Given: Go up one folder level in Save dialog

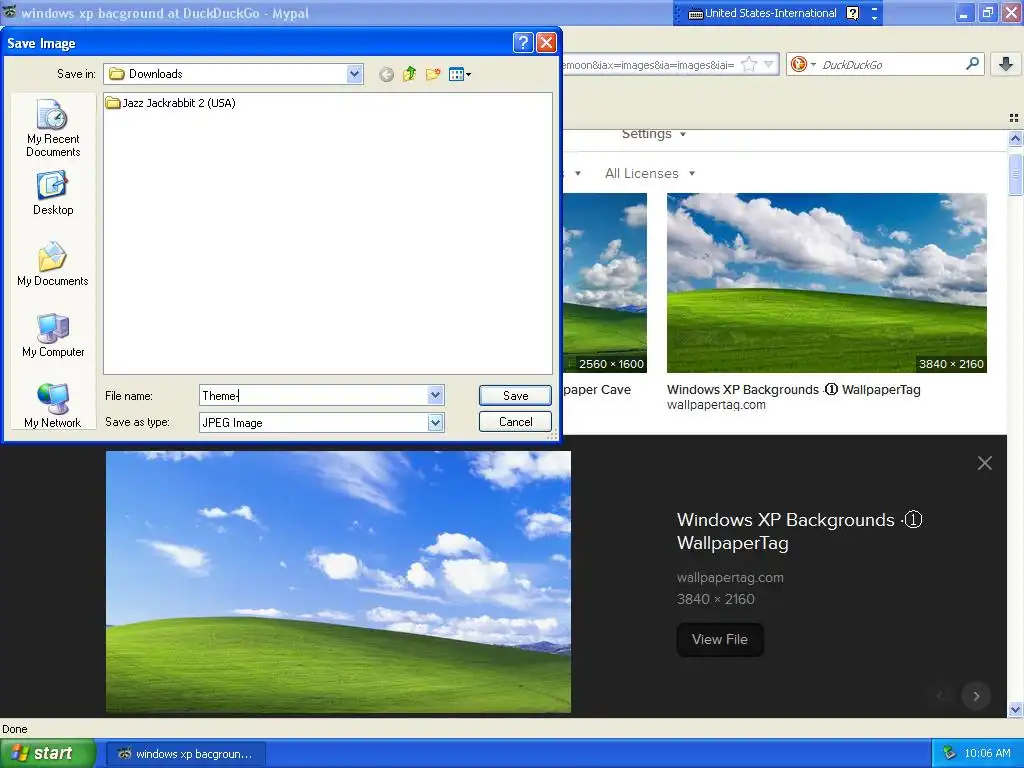Looking at the screenshot, I should point(409,74).
